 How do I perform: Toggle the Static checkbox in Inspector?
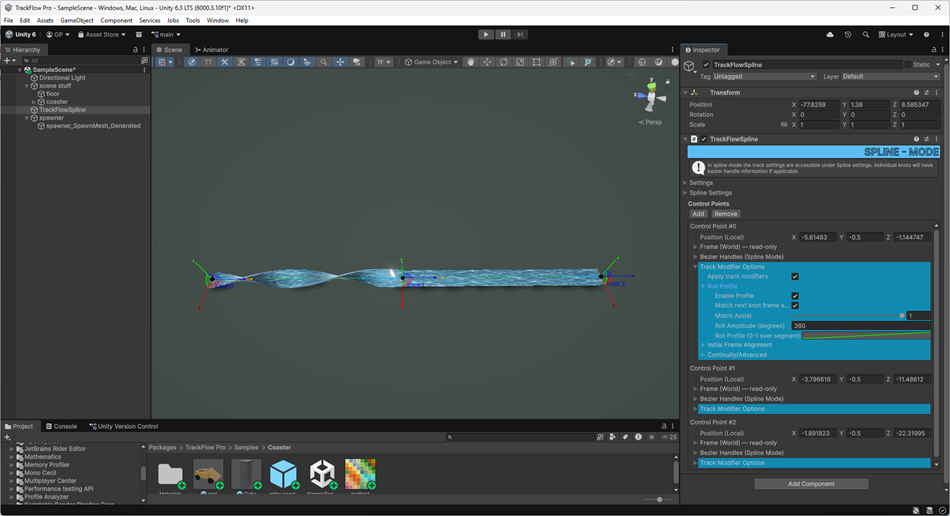pos(908,65)
